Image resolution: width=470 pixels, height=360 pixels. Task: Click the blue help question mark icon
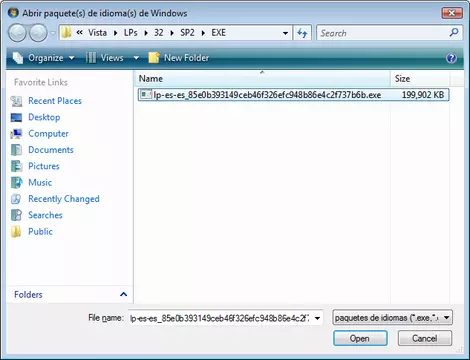coord(451,58)
